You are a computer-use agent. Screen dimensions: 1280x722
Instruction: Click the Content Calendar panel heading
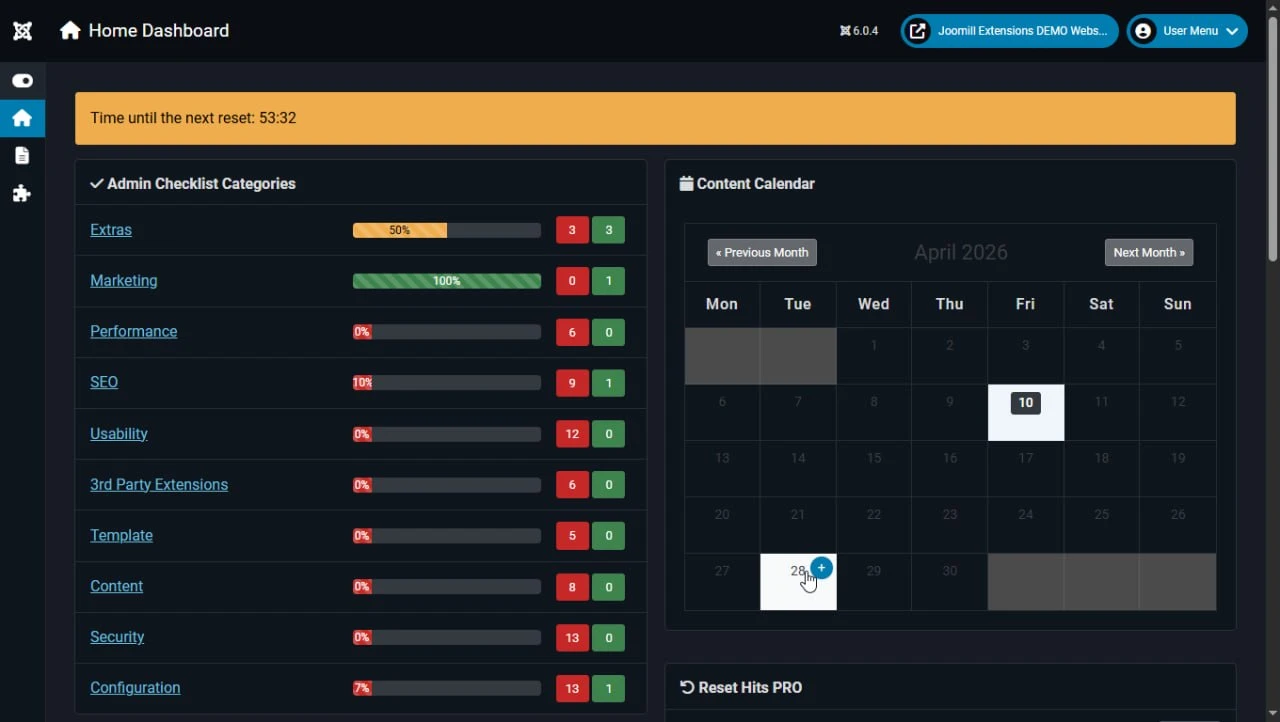747,184
